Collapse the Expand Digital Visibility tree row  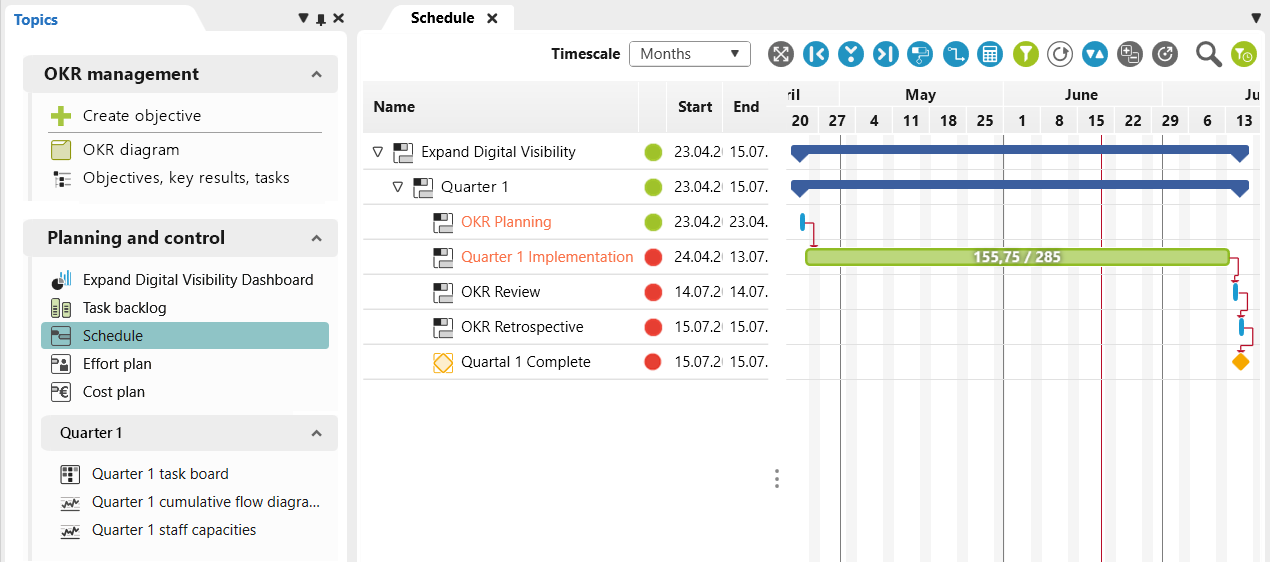click(x=378, y=152)
